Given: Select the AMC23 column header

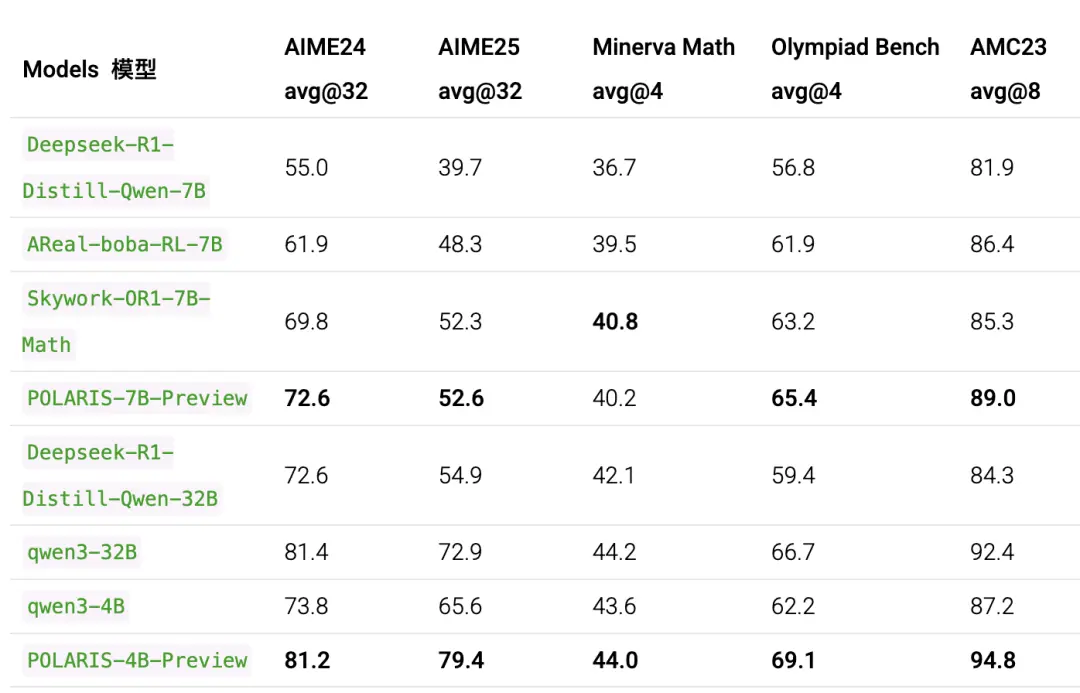Looking at the screenshot, I should click(x=1008, y=47).
